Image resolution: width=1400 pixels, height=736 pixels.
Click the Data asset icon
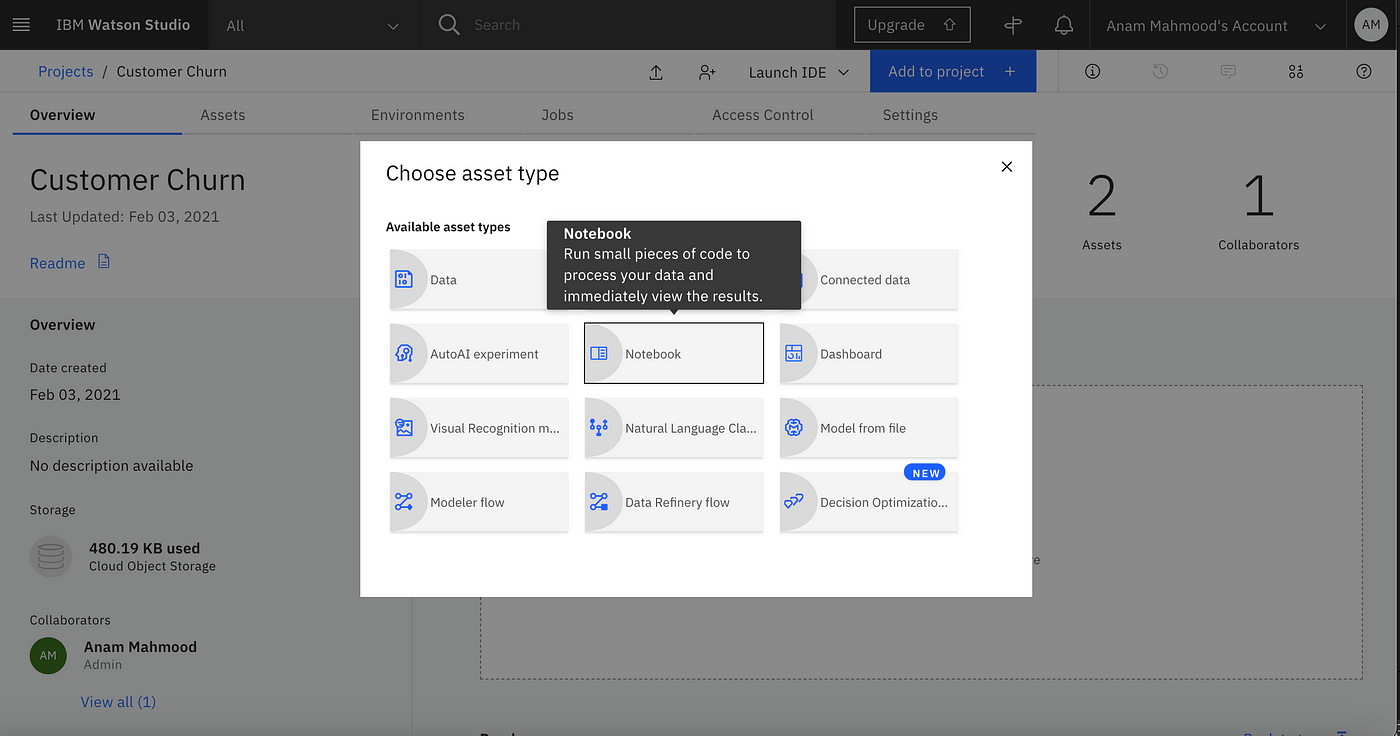click(x=404, y=280)
